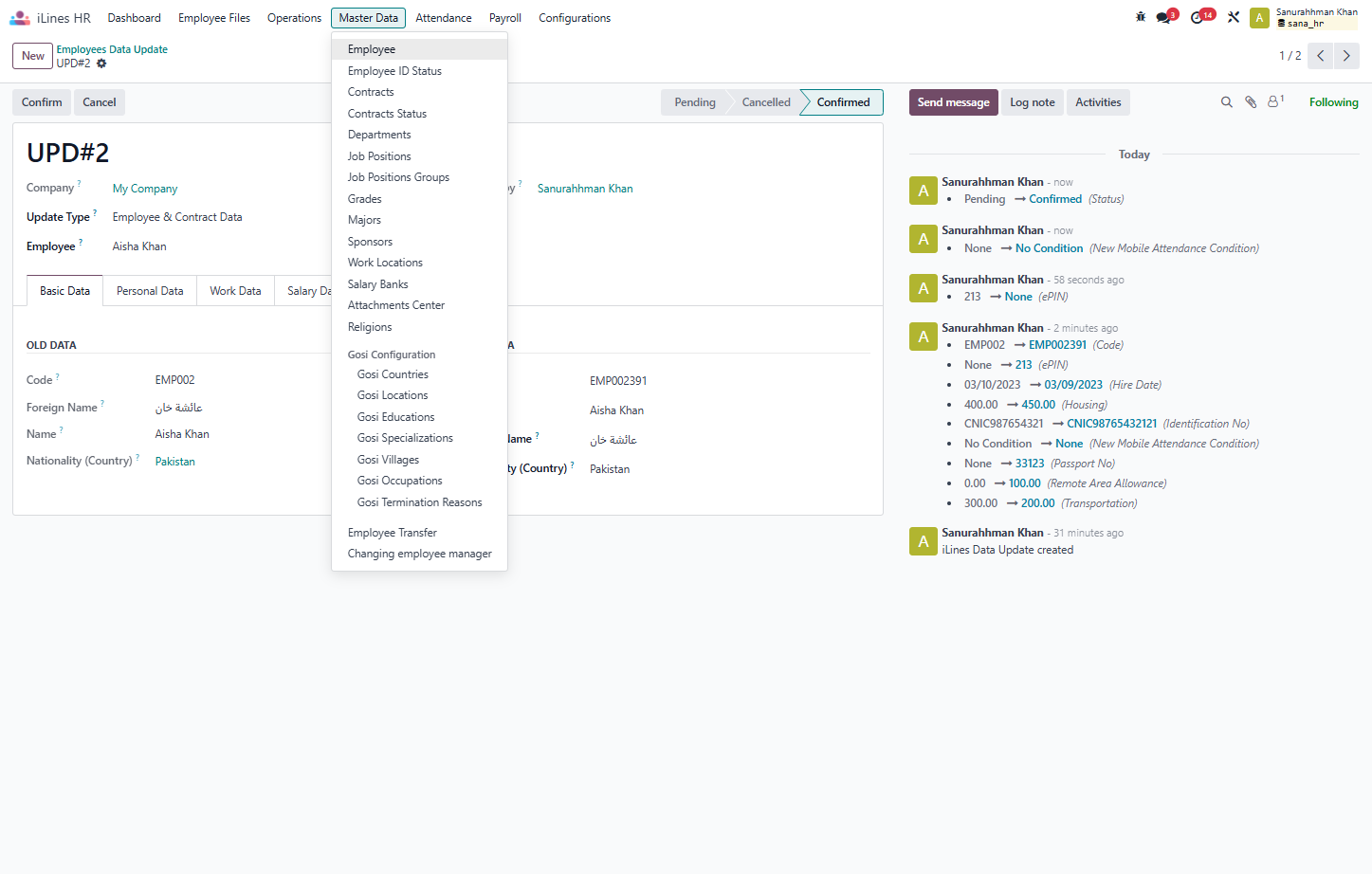Click the Pakistan nationality link in old data

(175, 462)
